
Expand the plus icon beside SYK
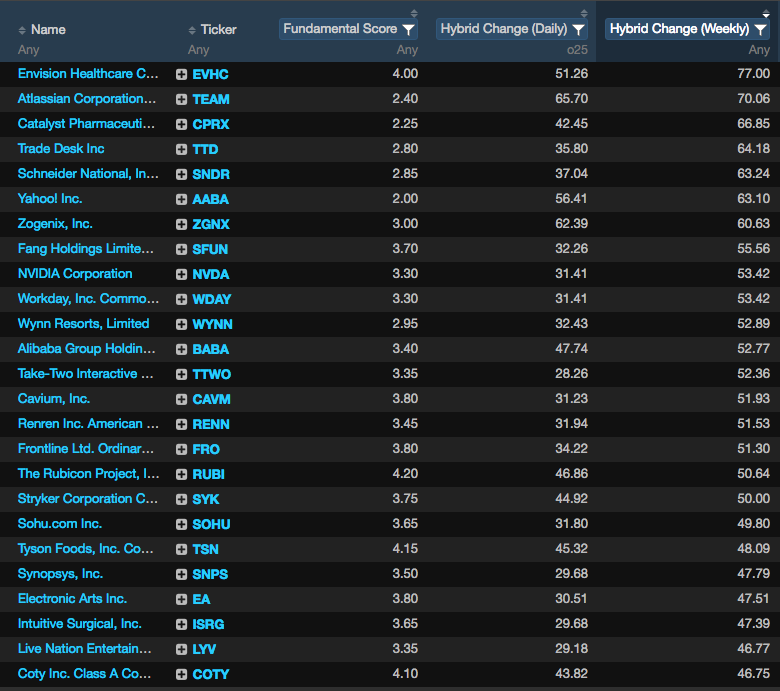tap(182, 499)
